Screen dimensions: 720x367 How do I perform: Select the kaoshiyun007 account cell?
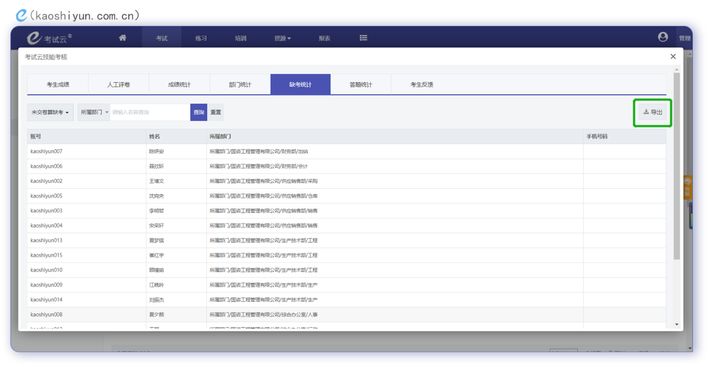pos(86,151)
